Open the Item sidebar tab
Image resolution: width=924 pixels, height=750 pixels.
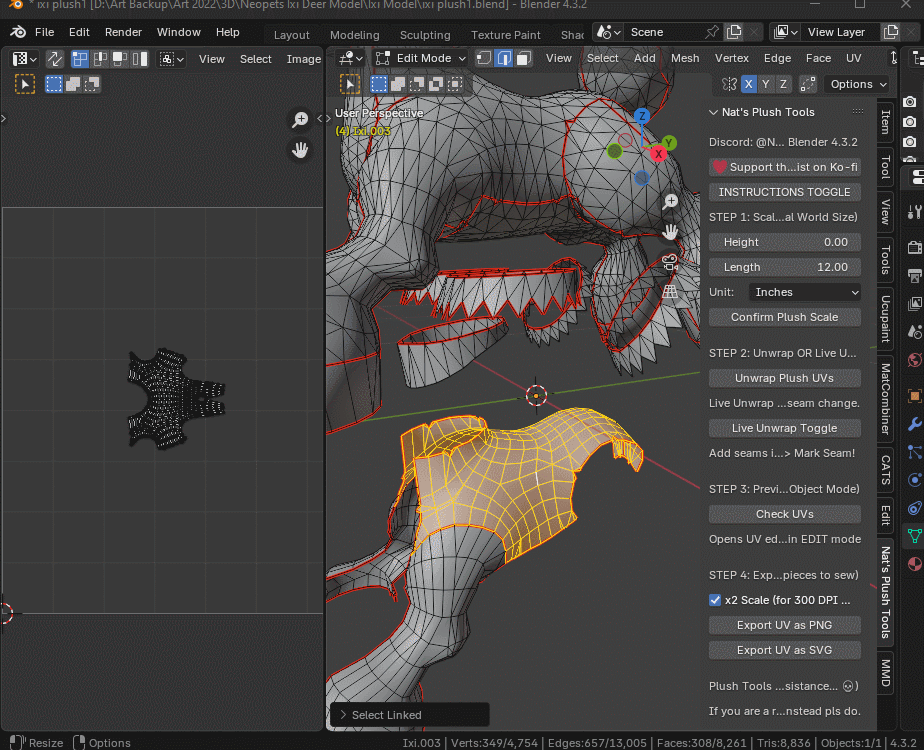point(885,121)
